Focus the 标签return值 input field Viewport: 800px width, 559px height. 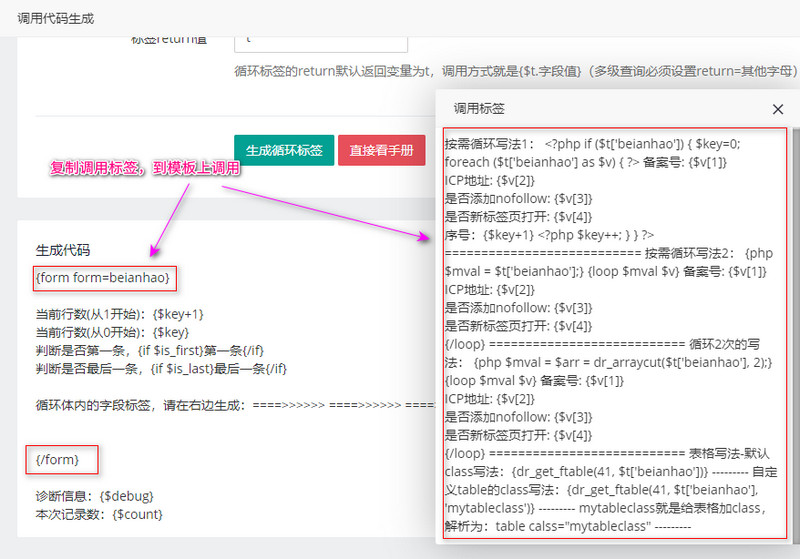(x=320, y=39)
